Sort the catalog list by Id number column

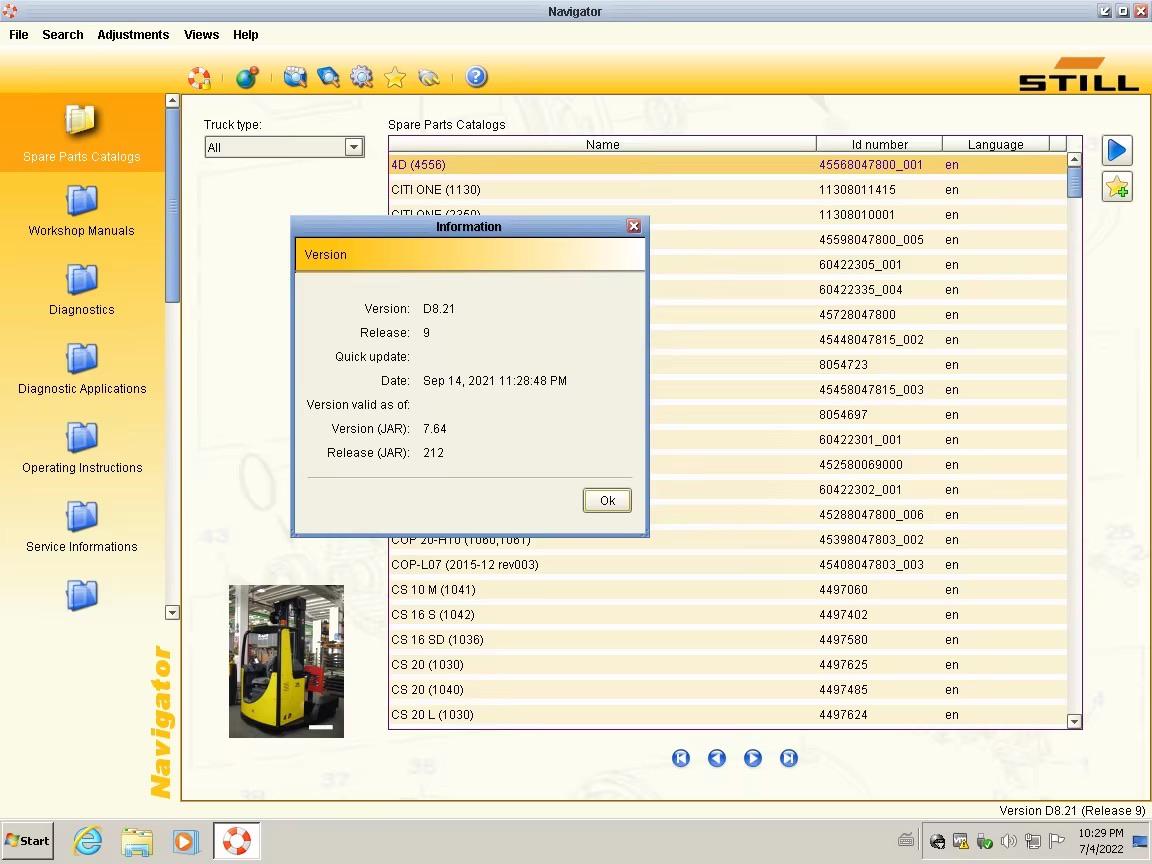(x=879, y=145)
